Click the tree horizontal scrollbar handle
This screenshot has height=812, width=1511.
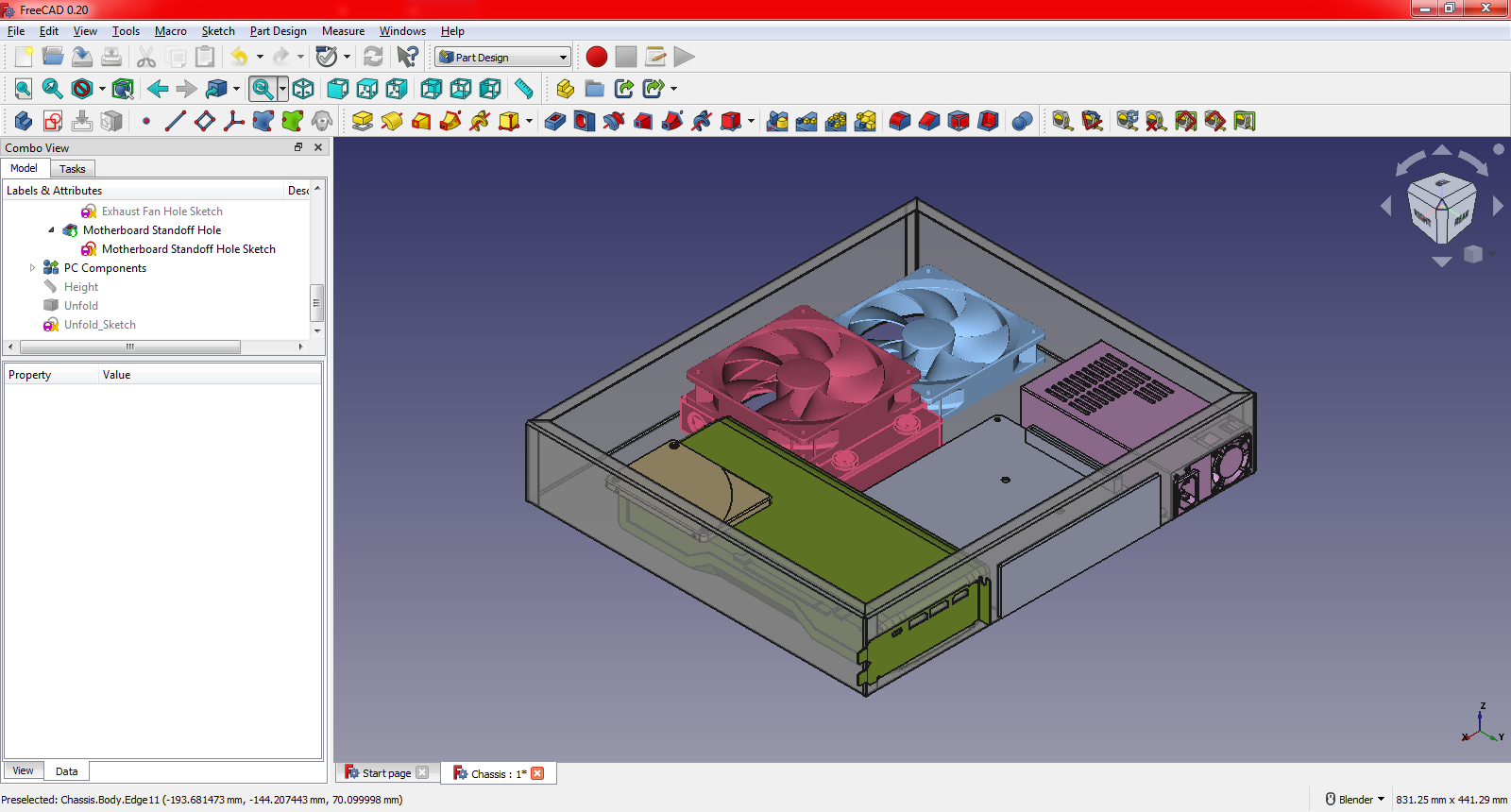click(x=129, y=347)
